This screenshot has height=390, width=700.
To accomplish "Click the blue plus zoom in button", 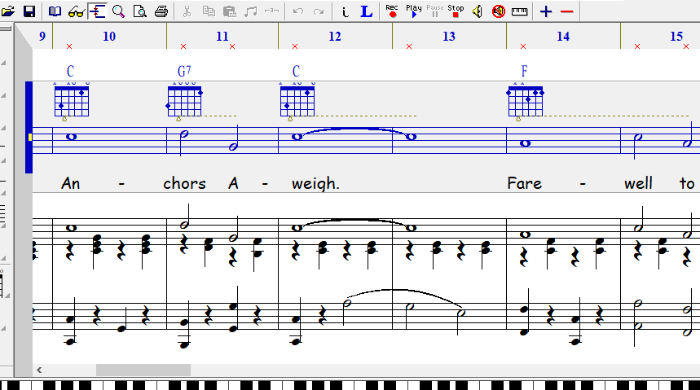I will tap(546, 12).
